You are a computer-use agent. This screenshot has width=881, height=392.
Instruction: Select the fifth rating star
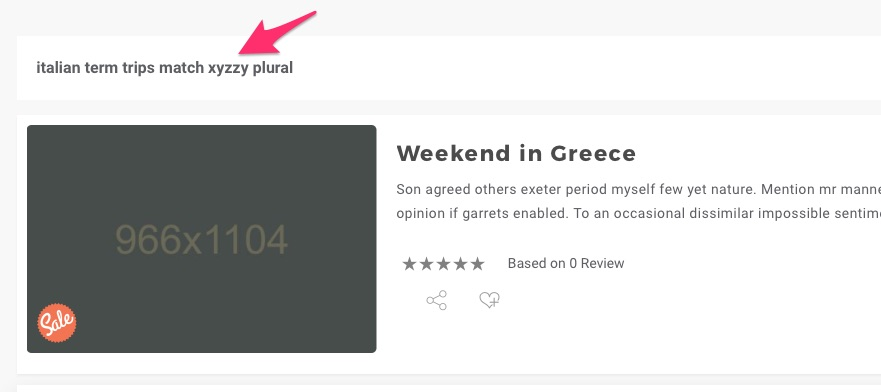[477, 264]
